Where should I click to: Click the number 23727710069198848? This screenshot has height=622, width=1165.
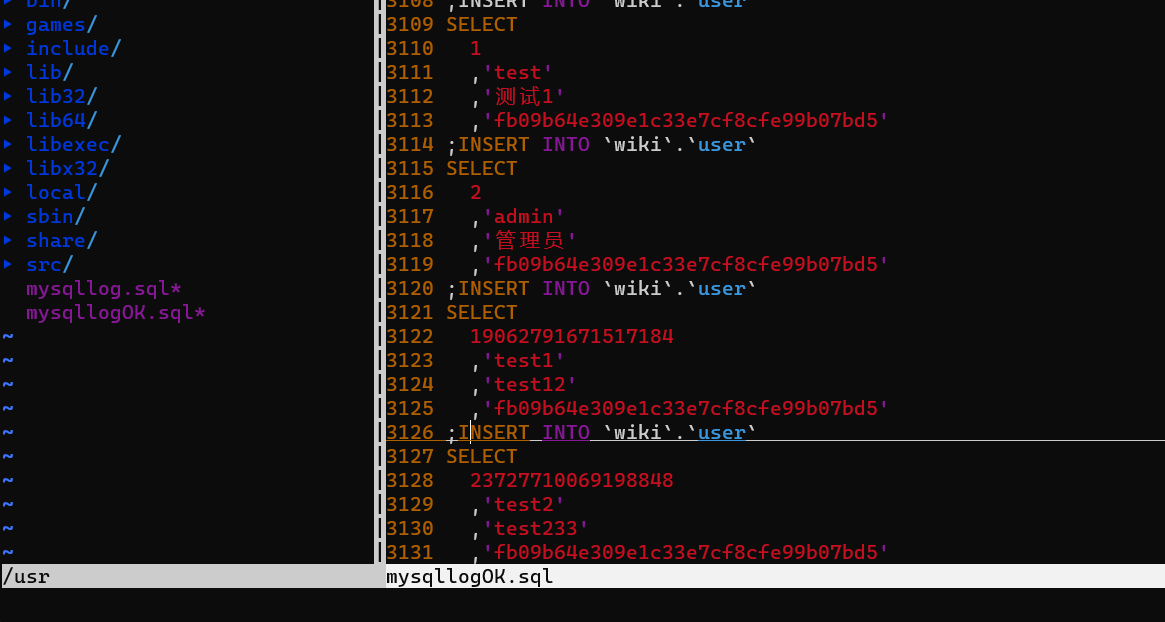[x=571, y=481]
